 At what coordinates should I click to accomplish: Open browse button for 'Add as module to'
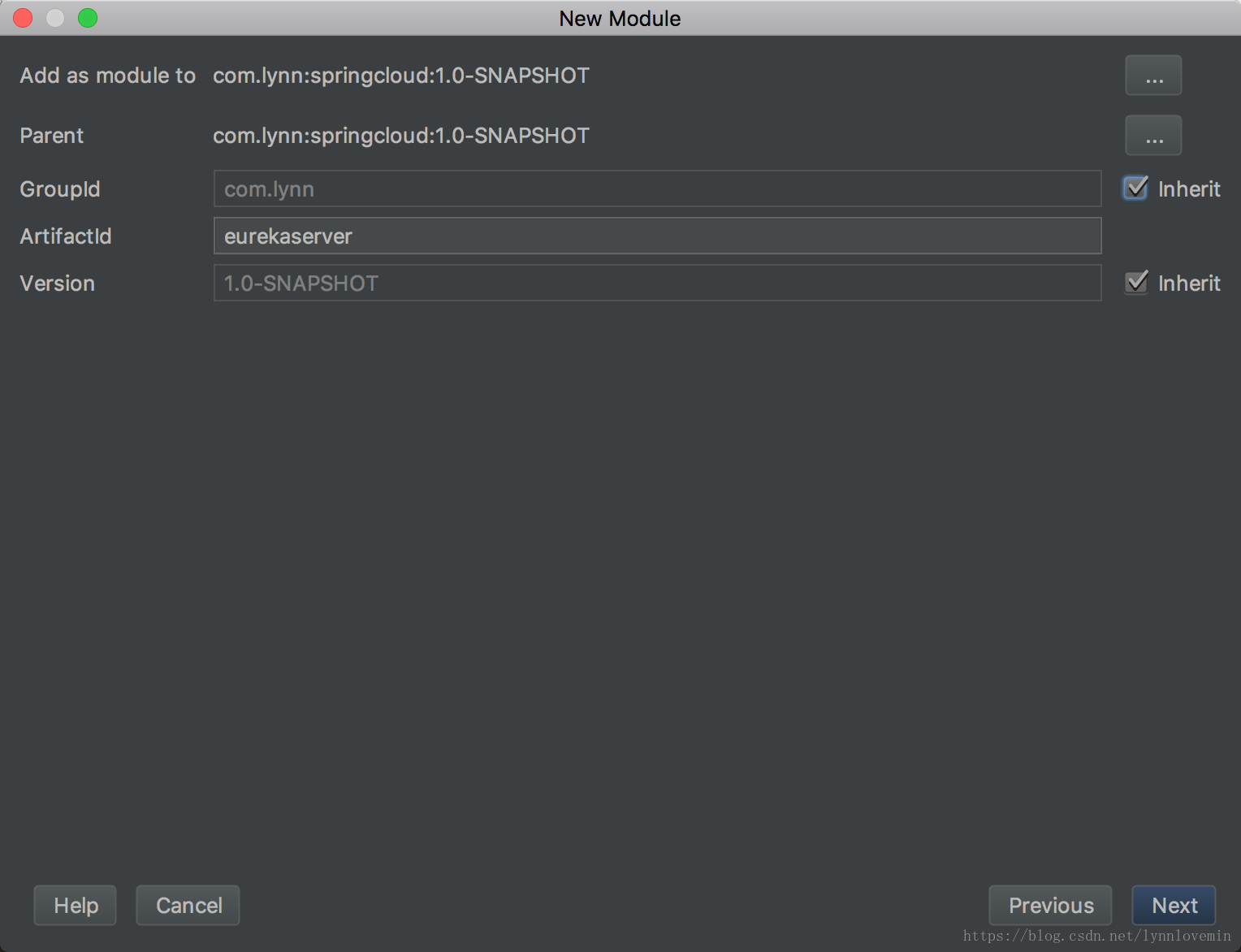click(x=1153, y=76)
